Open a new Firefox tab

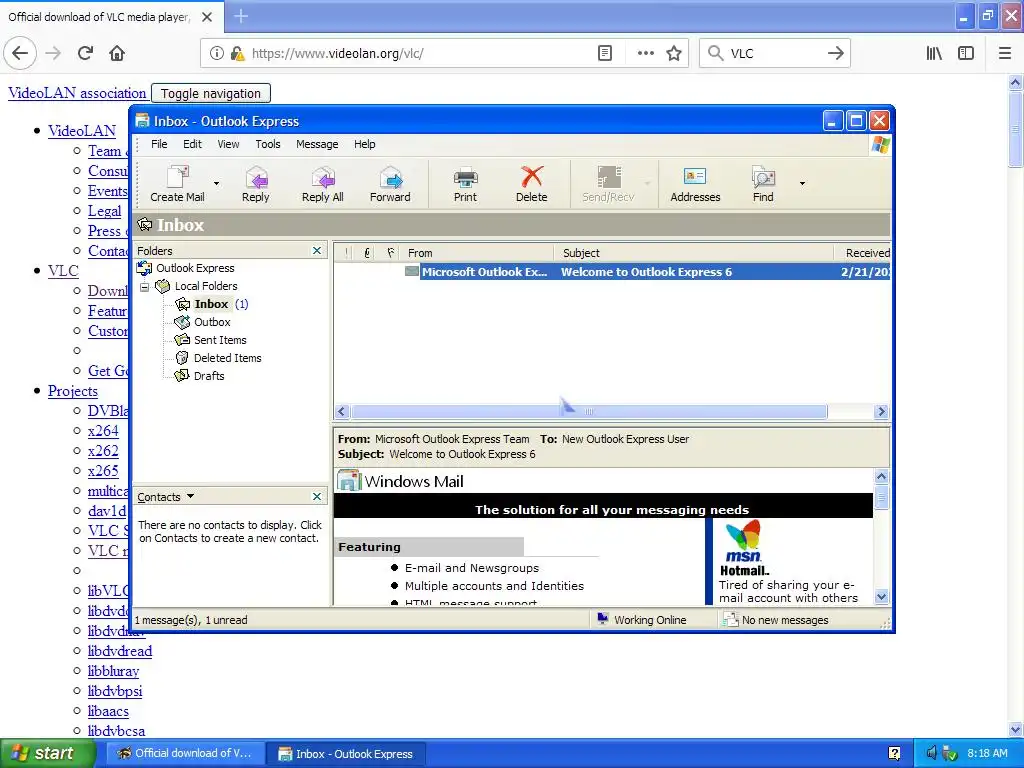click(240, 16)
